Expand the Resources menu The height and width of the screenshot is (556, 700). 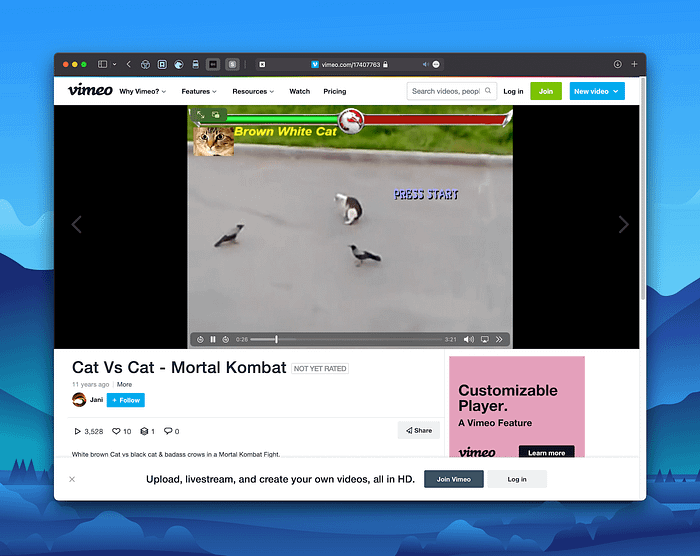[x=253, y=91]
